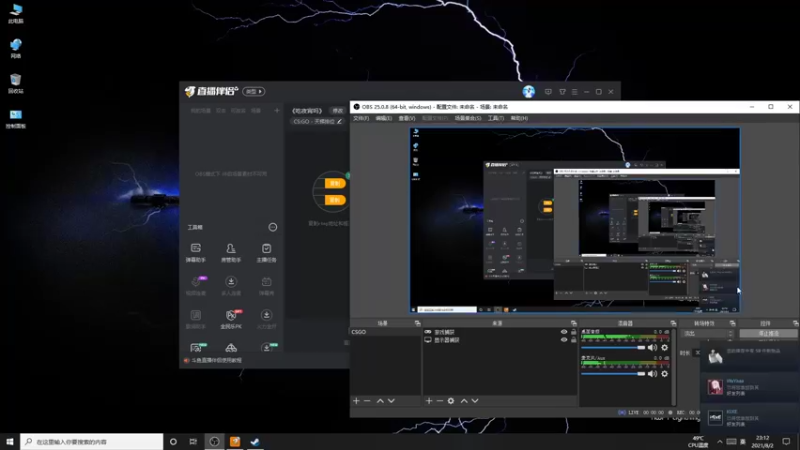
Task: Click the 停止推流 button in OBS controls
Action: point(768,334)
